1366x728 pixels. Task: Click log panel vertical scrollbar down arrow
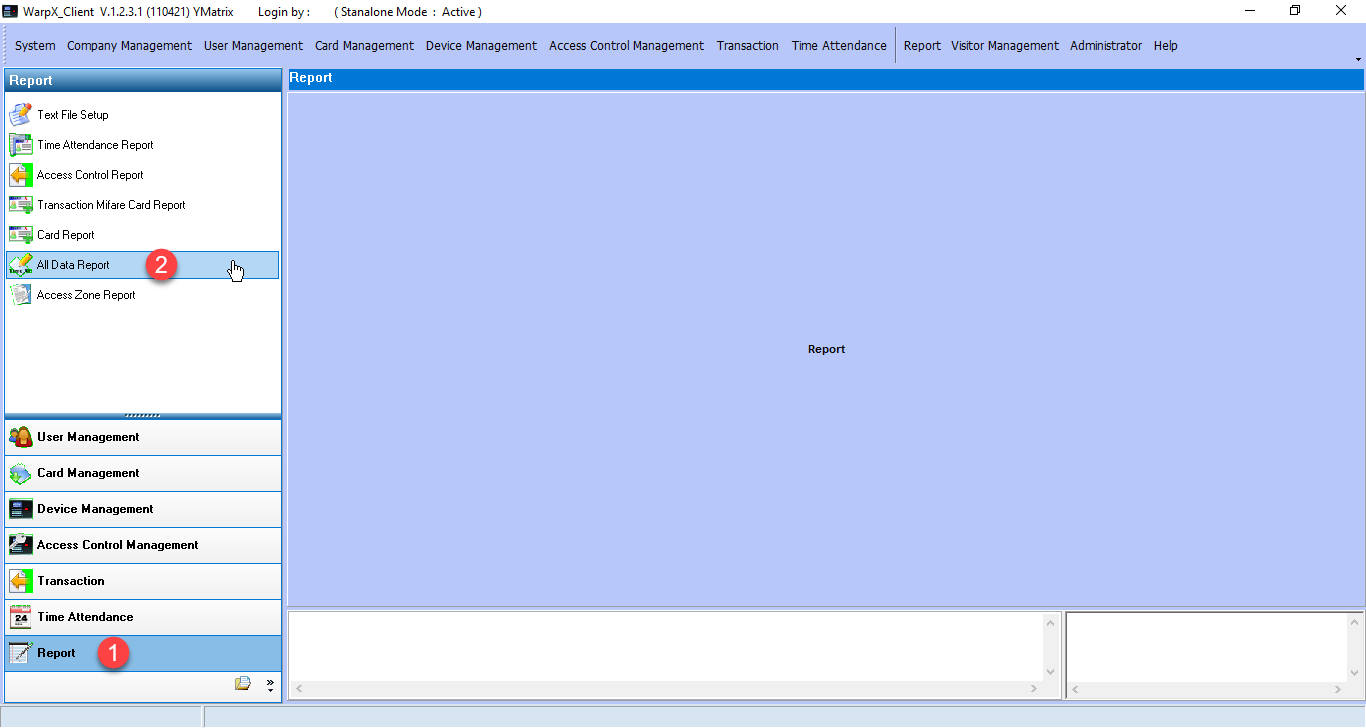(1050, 672)
